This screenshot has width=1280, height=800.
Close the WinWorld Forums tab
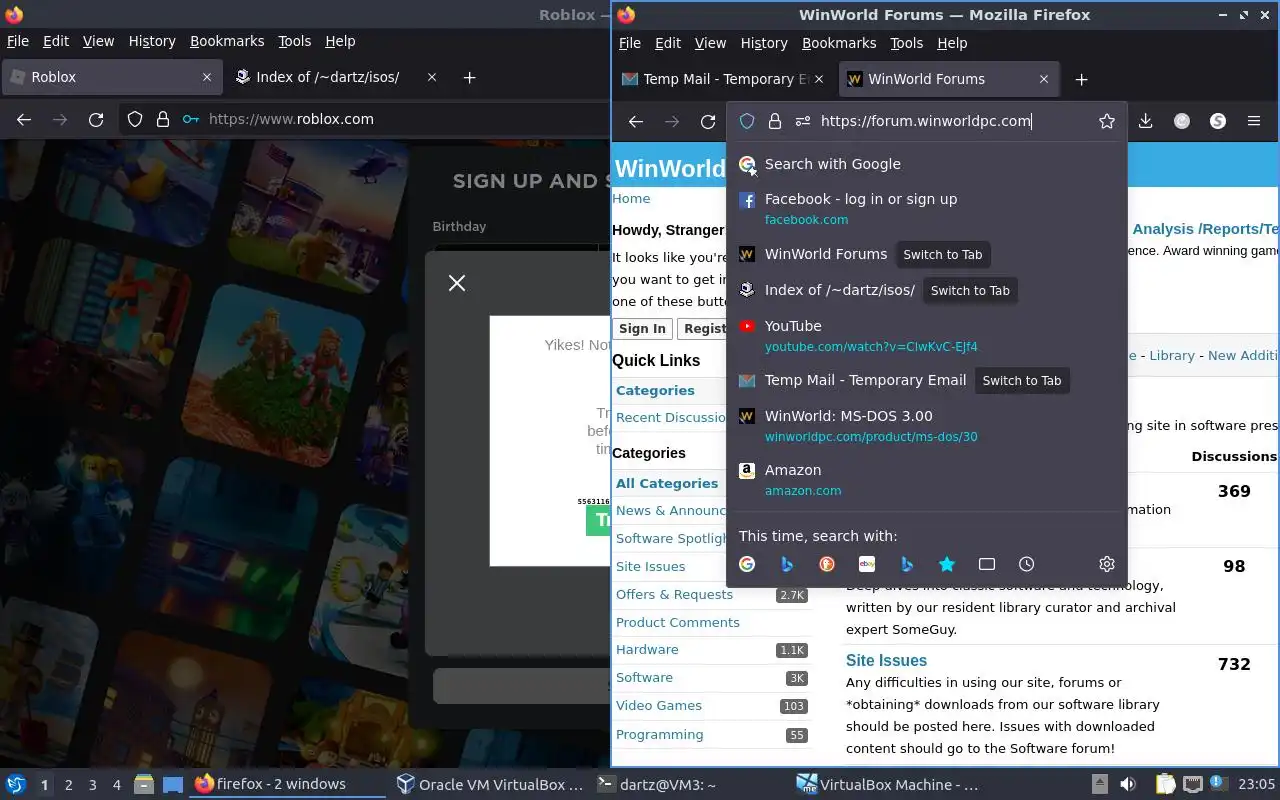1044,79
